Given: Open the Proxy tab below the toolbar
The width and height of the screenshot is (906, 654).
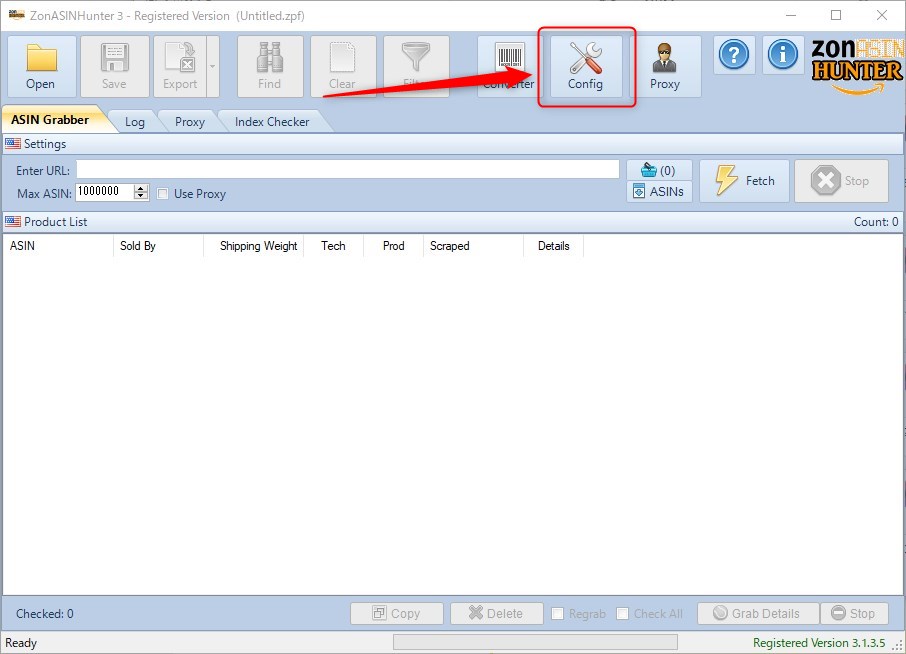Looking at the screenshot, I should [x=190, y=121].
